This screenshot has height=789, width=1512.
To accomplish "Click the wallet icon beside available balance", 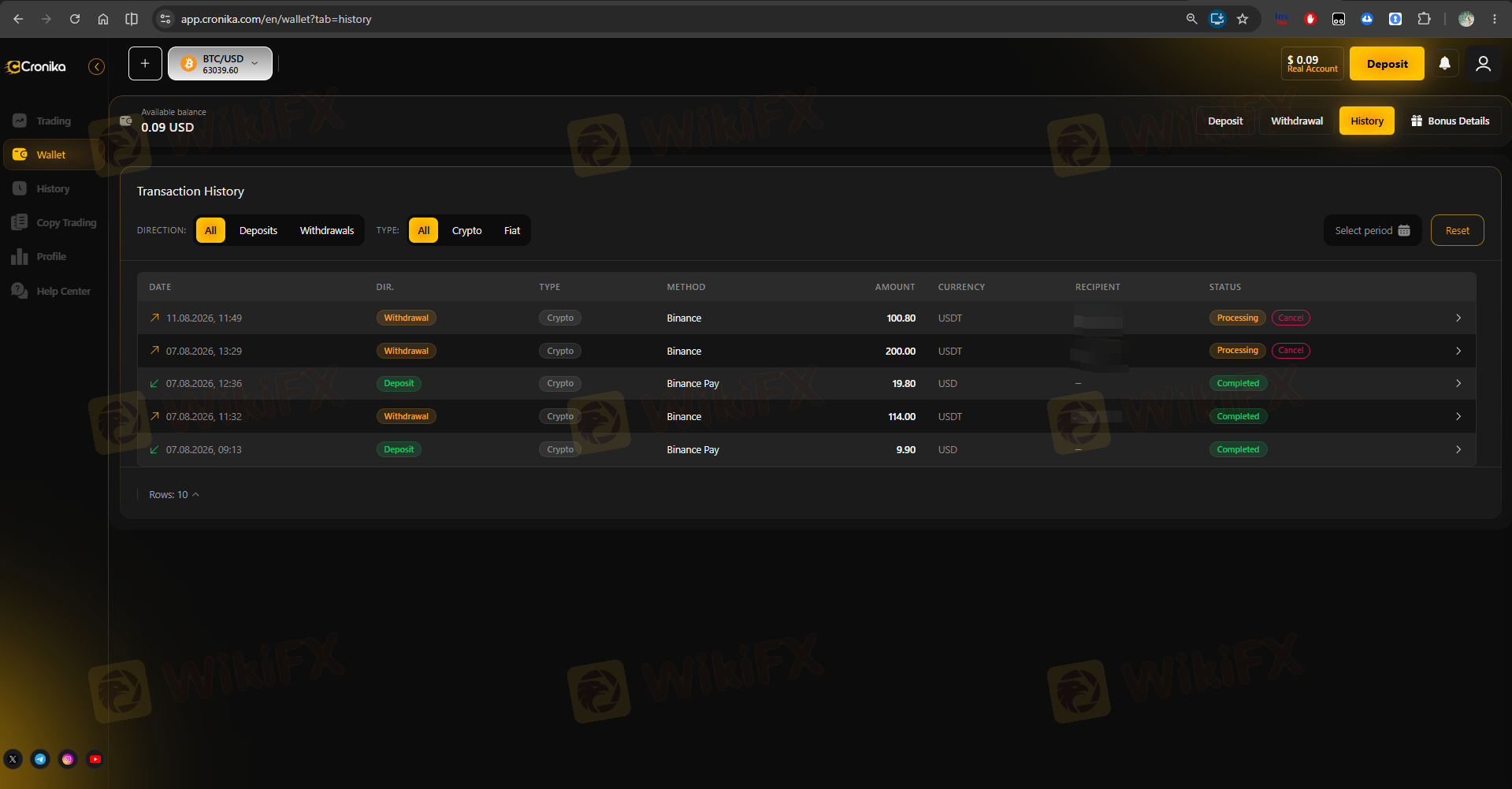I will [x=125, y=121].
